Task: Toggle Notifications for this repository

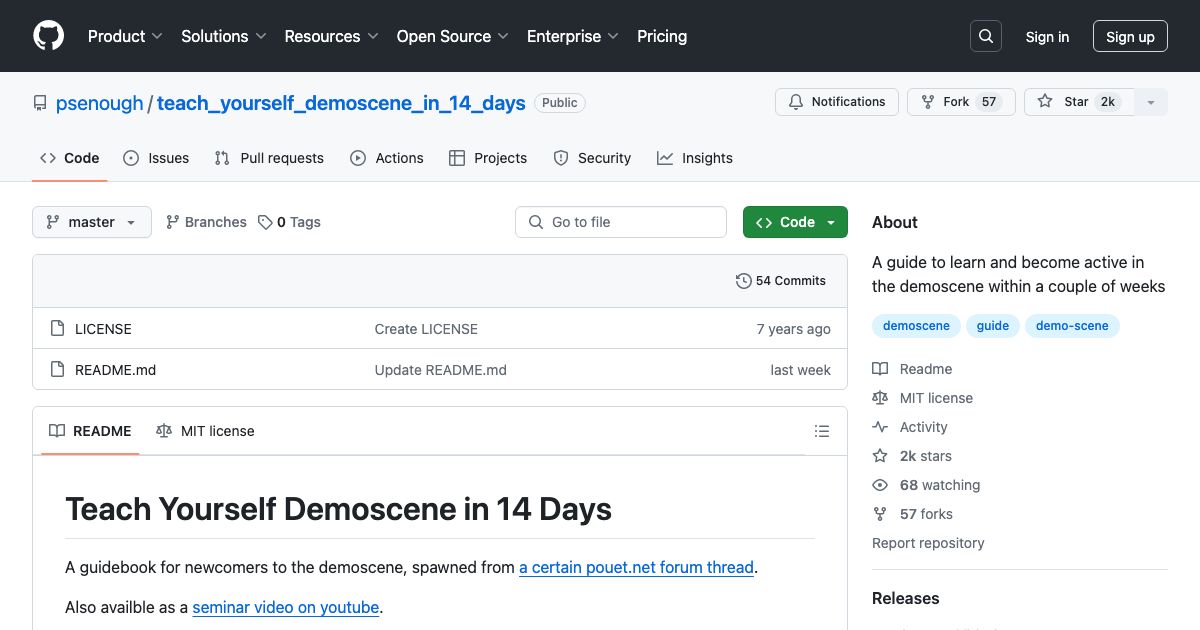Action: tap(836, 102)
